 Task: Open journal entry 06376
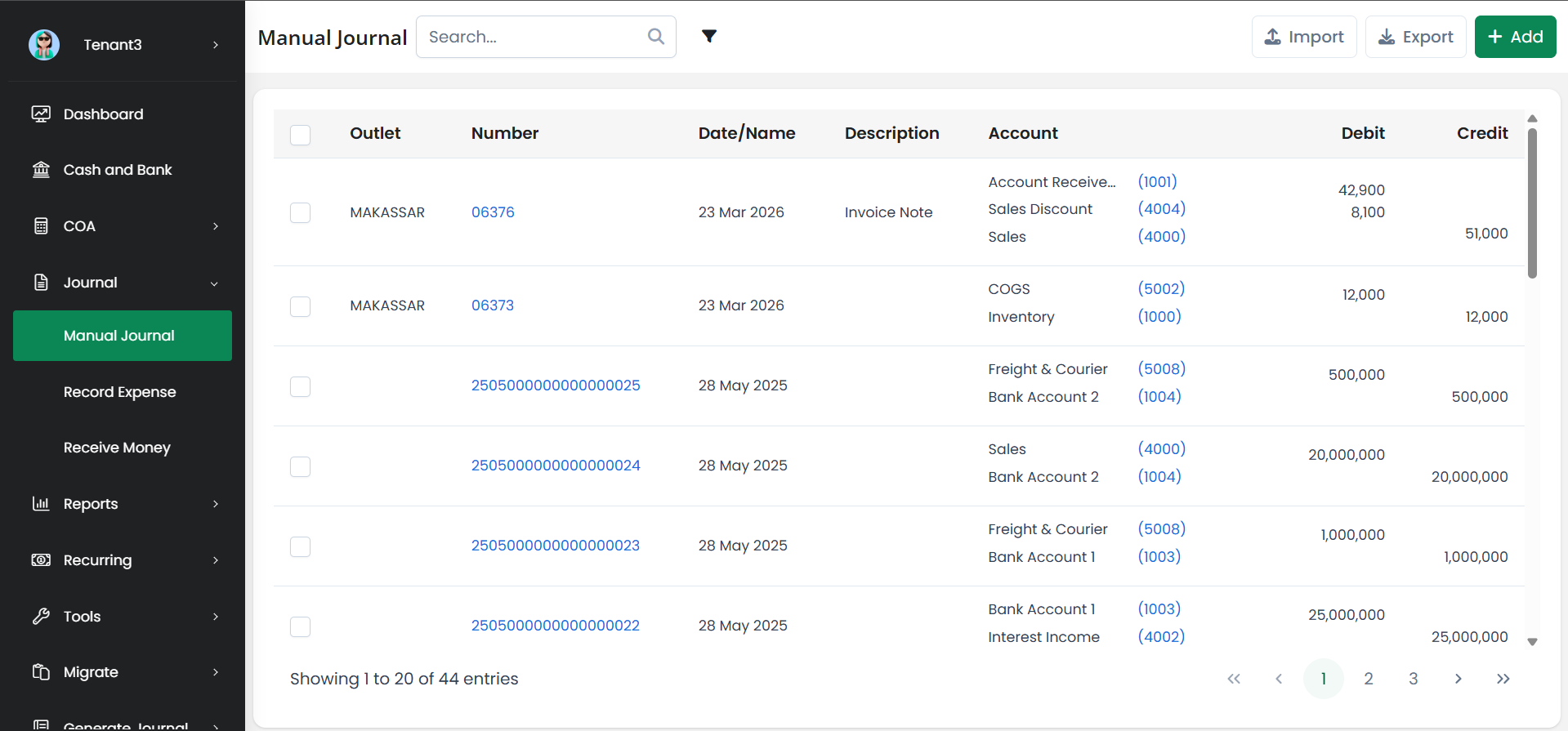493,212
